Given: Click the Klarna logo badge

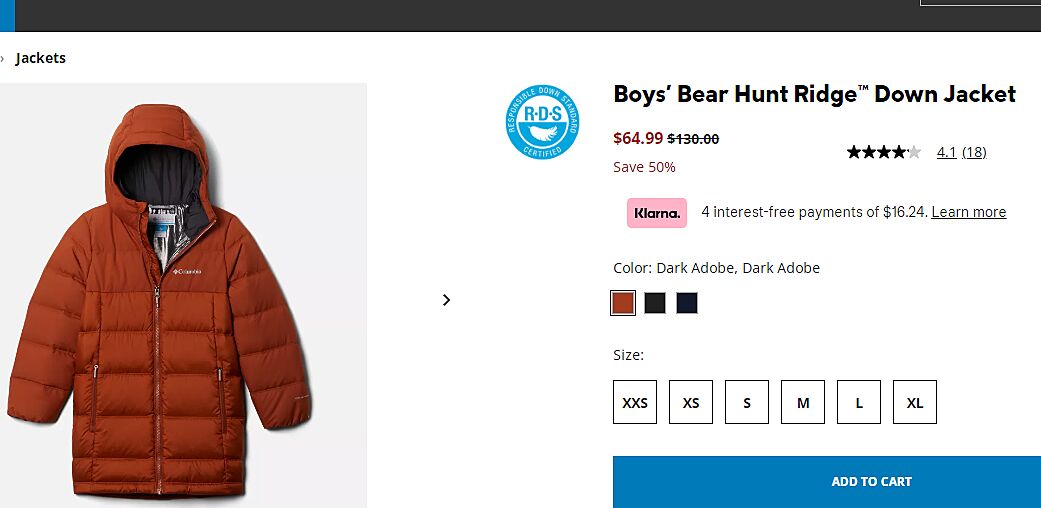Looking at the screenshot, I should (x=657, y=213).
